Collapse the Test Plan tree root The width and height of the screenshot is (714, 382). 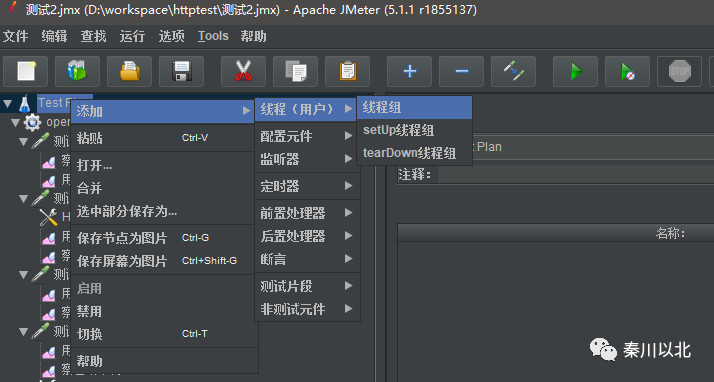coord(7,104)
